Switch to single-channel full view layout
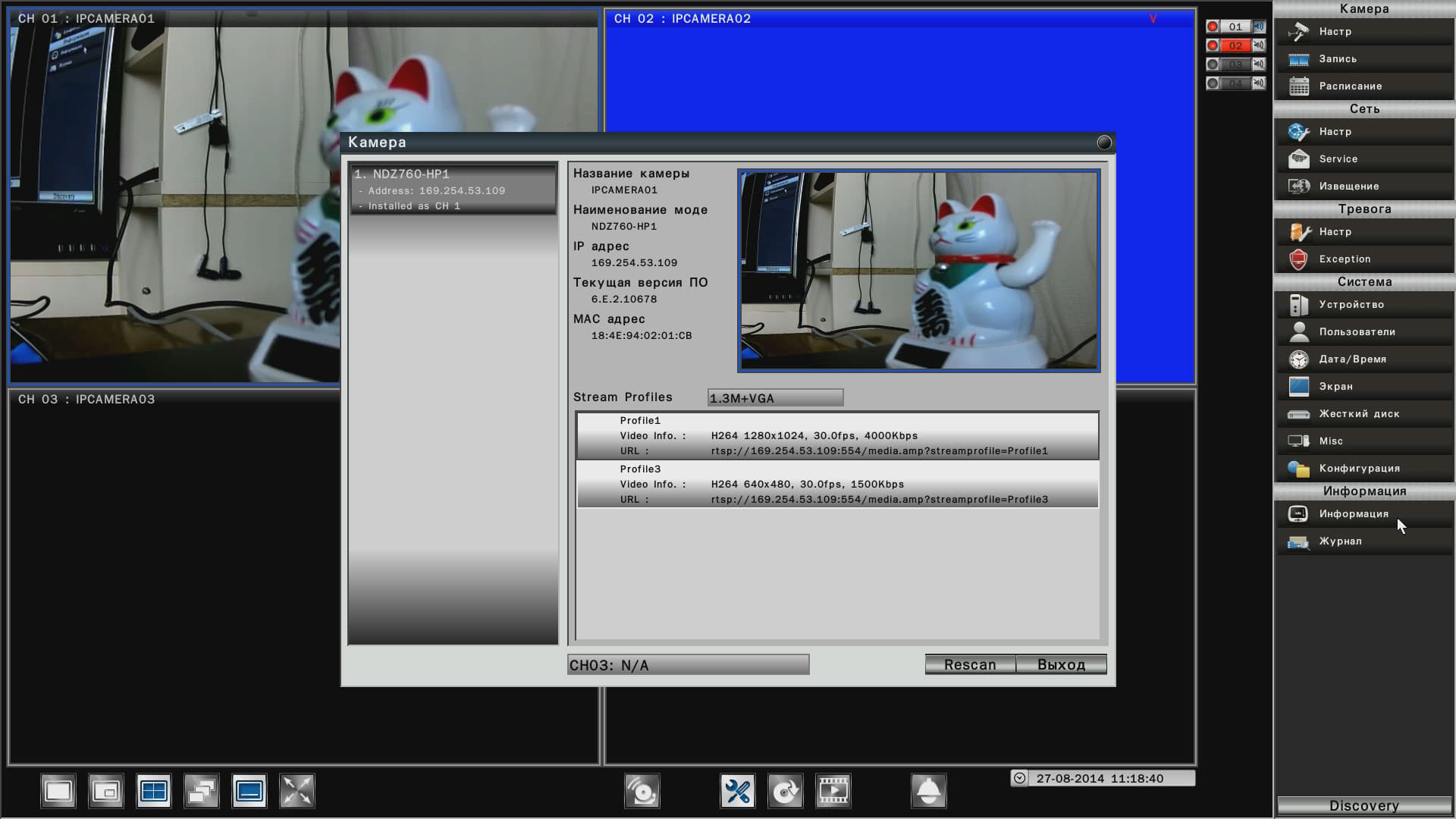Screen dimensions: 1456x819 point(58,792)
